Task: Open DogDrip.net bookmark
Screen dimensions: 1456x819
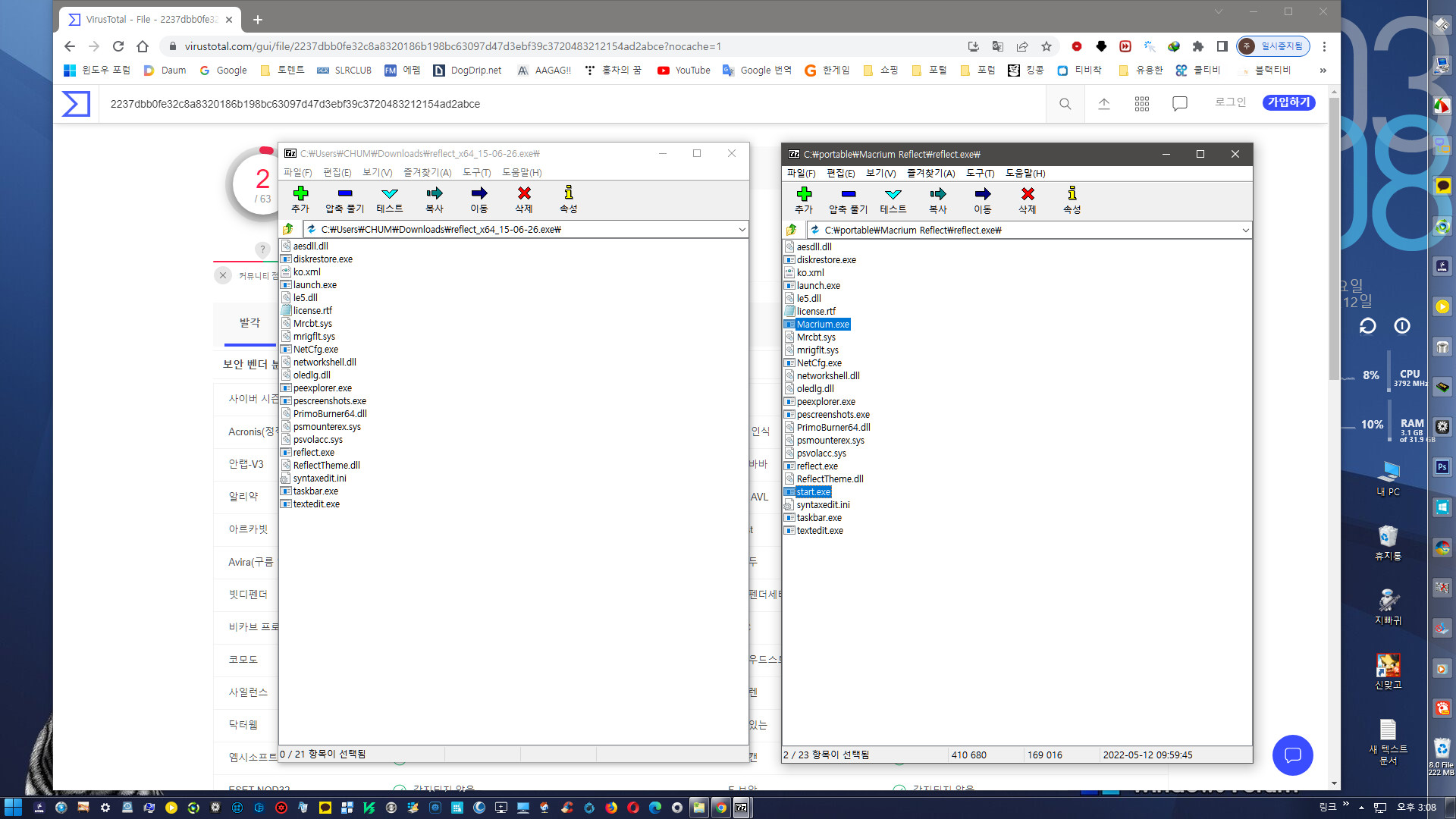Action: point(467,70)
